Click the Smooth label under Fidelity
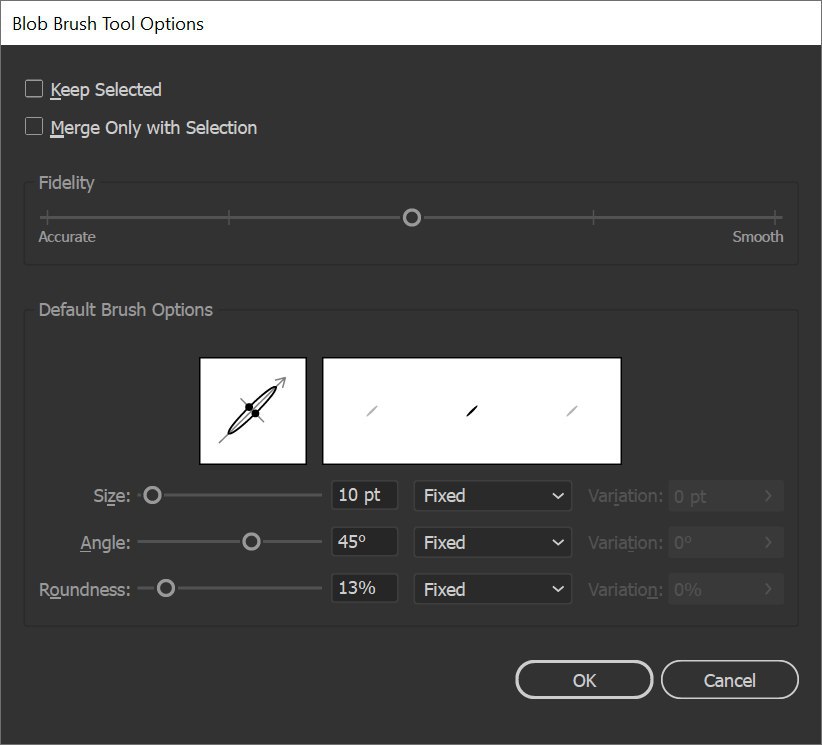Viewport: 822px width, 745px height. point(758,237)
